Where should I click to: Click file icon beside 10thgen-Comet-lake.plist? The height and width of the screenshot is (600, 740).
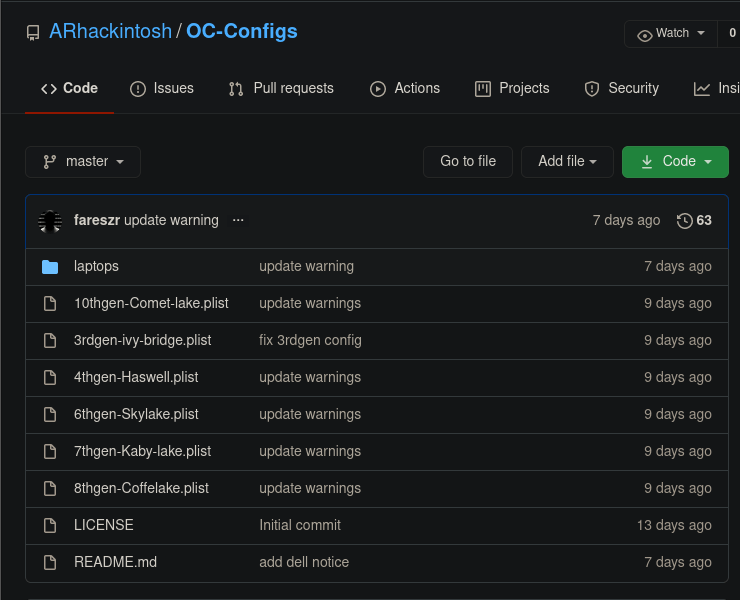(x=50, y=303)
